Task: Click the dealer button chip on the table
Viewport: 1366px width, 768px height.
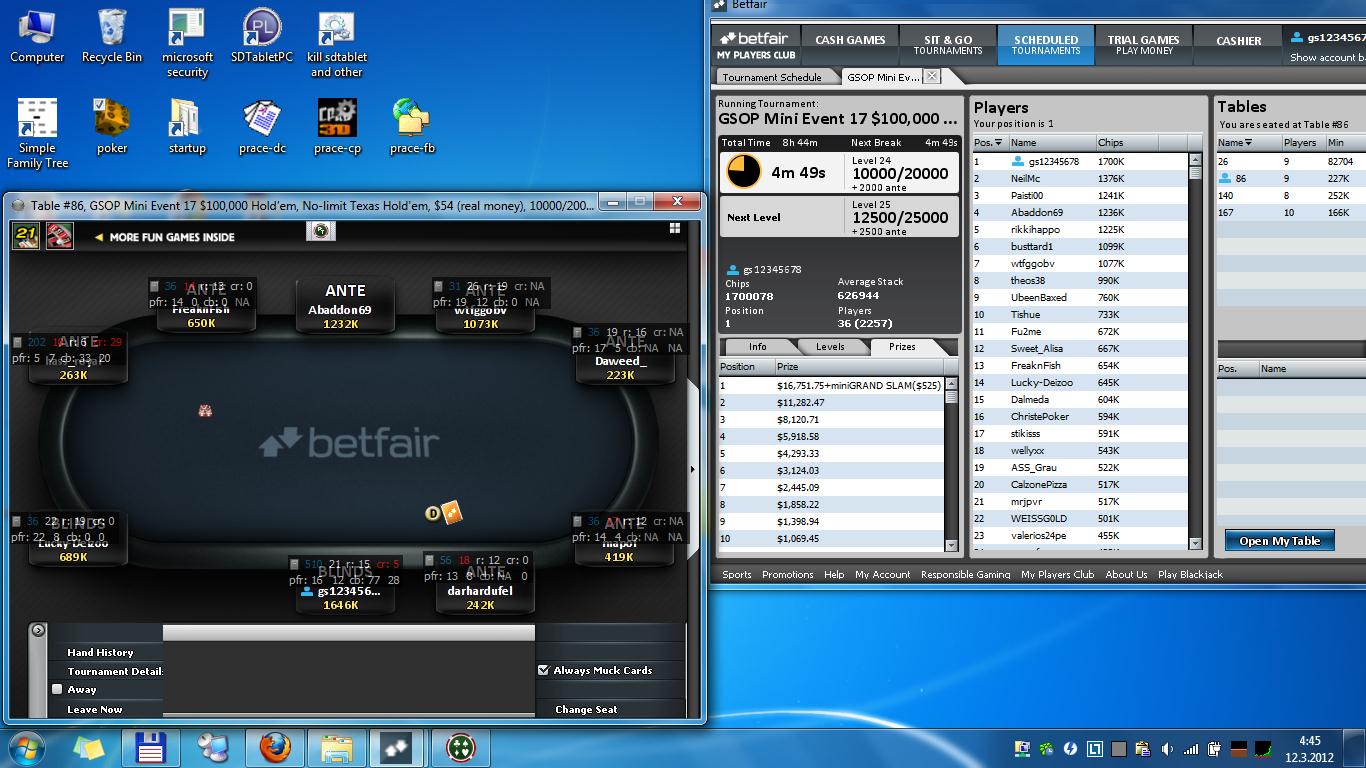Action: (433, 513)
